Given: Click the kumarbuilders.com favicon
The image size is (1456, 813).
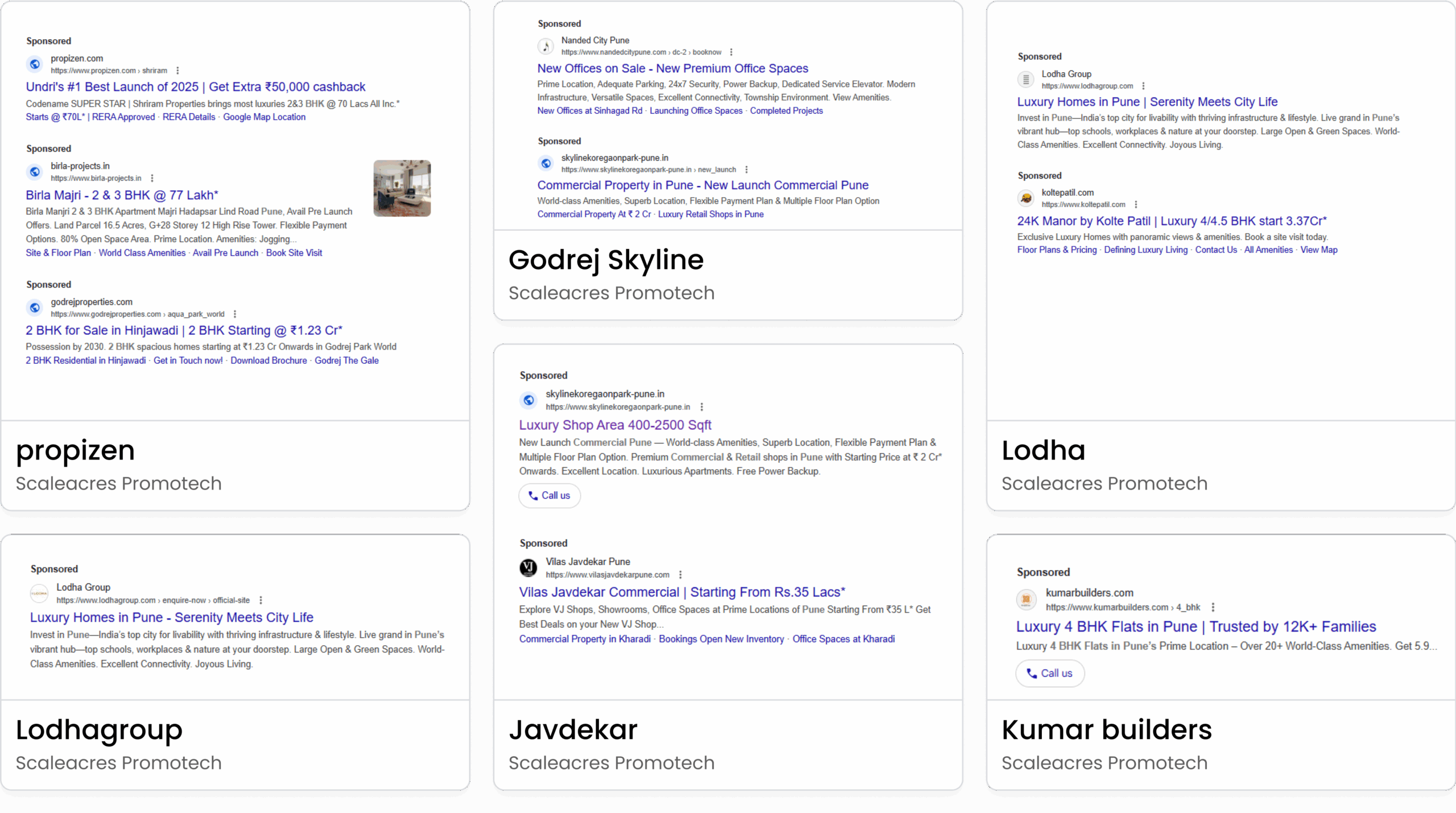Looking at the screenshot, I should 1026,599.
